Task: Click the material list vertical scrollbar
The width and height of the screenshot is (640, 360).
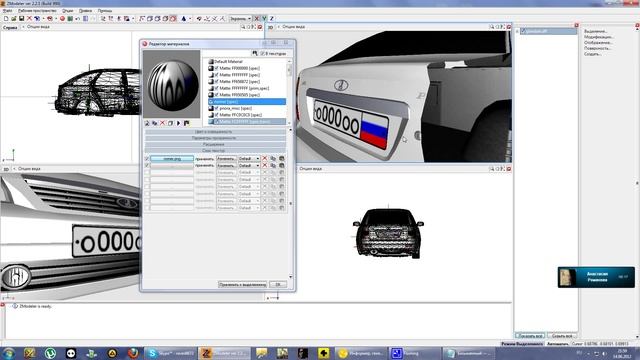Action: click(x=289, y=91)
